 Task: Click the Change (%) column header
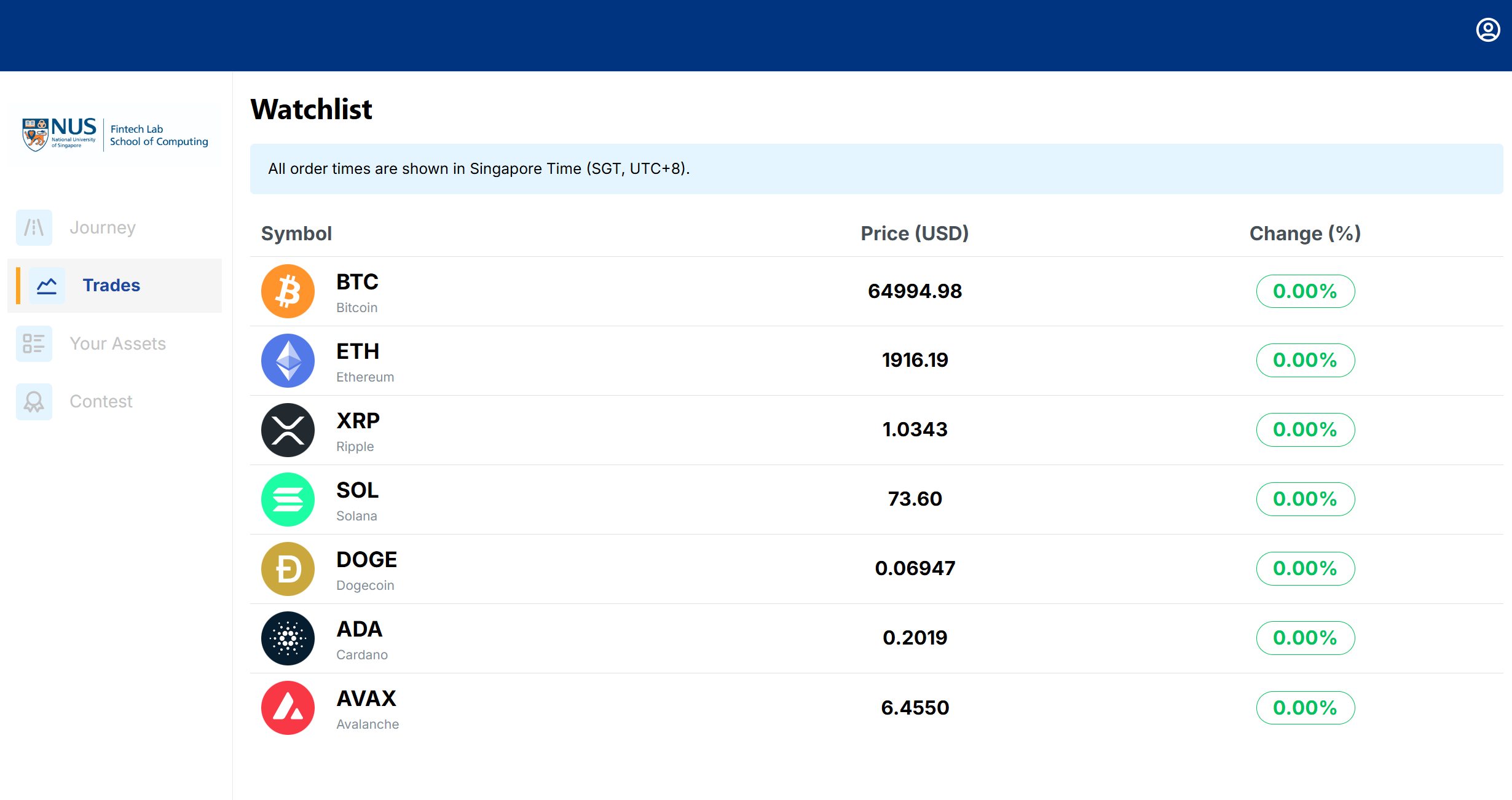(x=1305, y=233)
